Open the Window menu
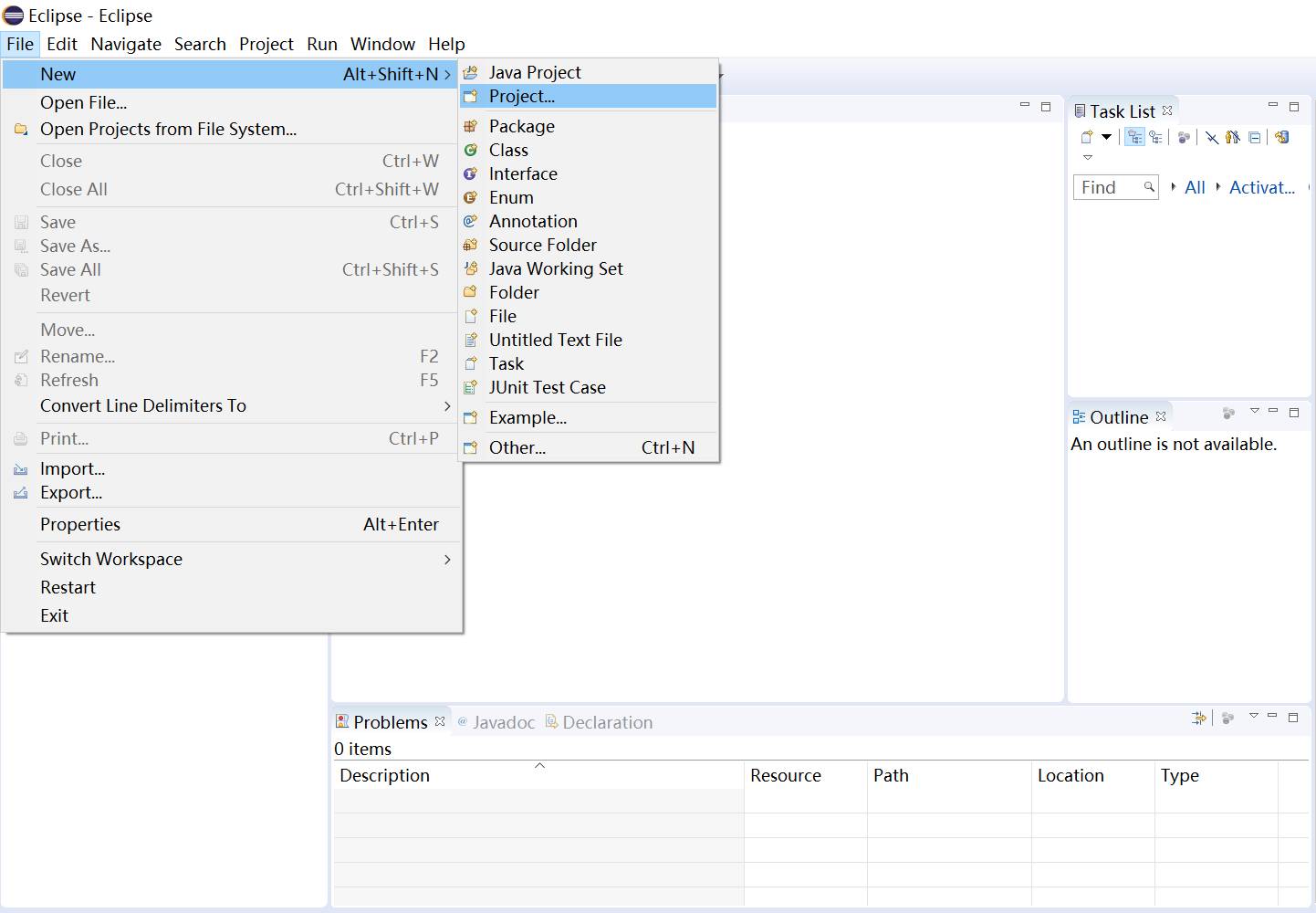Viewport: 1316px width, 913px height. click(x=382, y=44)
